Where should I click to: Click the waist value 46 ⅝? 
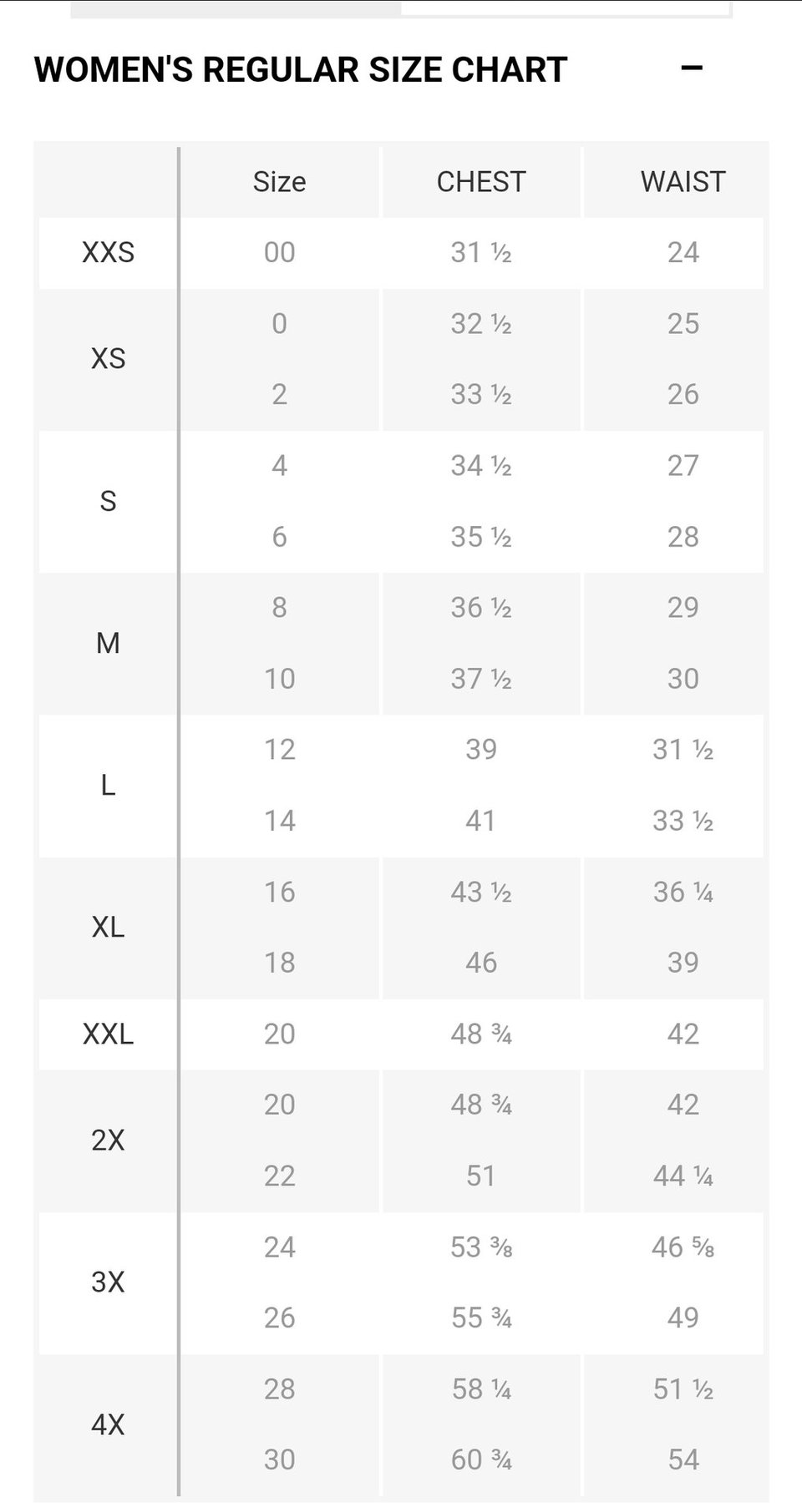(x=683, y=1247)
